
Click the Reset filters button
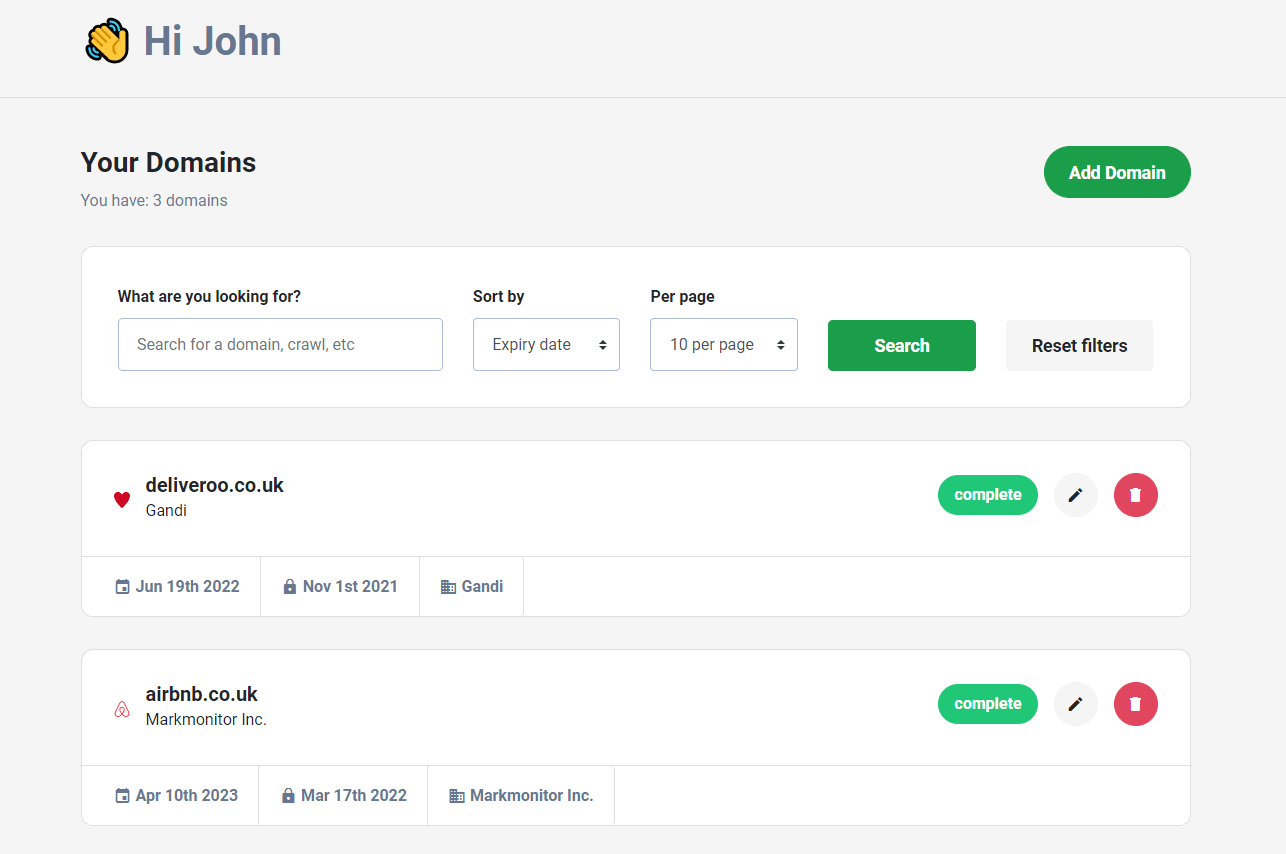click(1079, 345)
